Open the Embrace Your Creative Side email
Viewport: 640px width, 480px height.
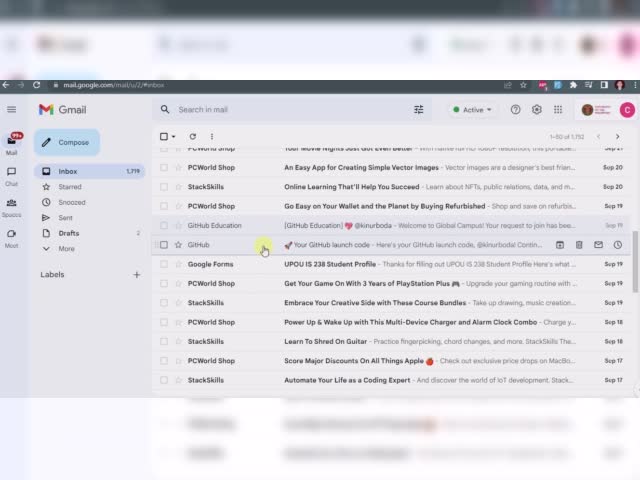point(390,303)
